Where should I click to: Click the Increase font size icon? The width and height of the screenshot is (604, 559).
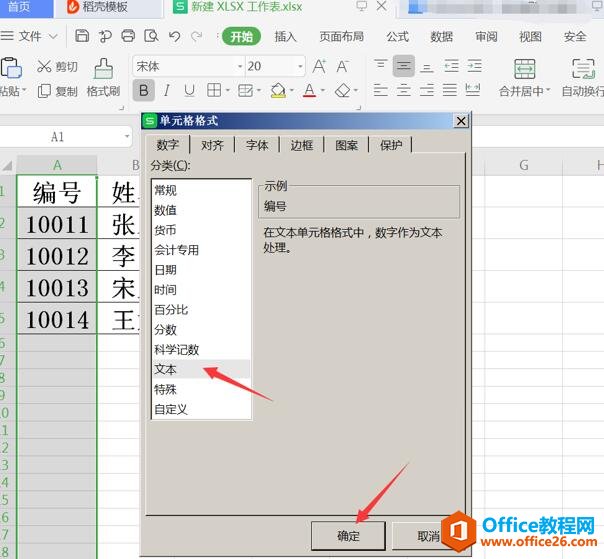coord(320,67)
